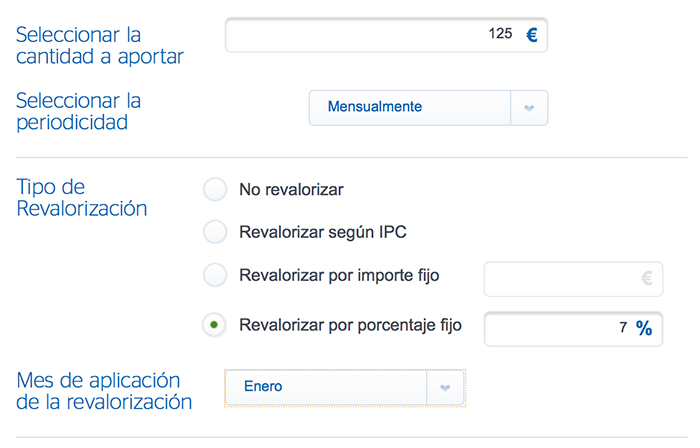Select the No revalorizar radio button
The image size is (700, 448).
pyautogui.click(x=215, y=189)
